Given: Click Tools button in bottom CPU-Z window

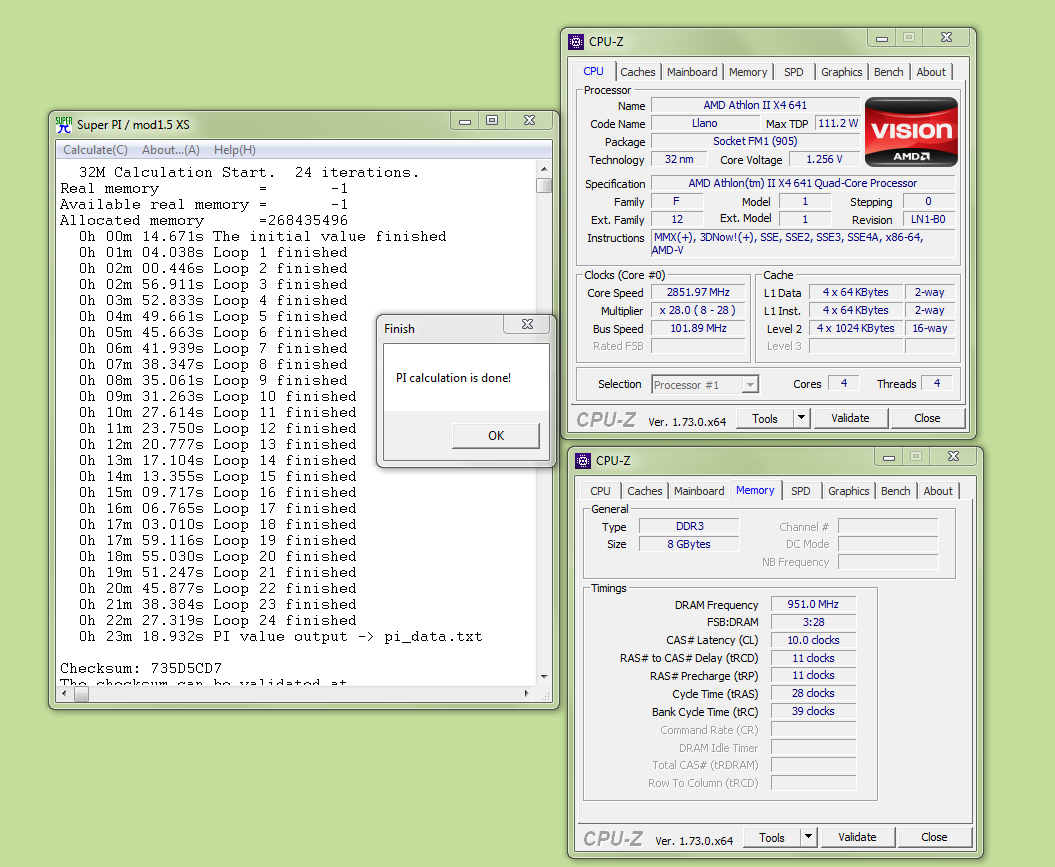Looking at the screenshot, I should tap(772, 837).
